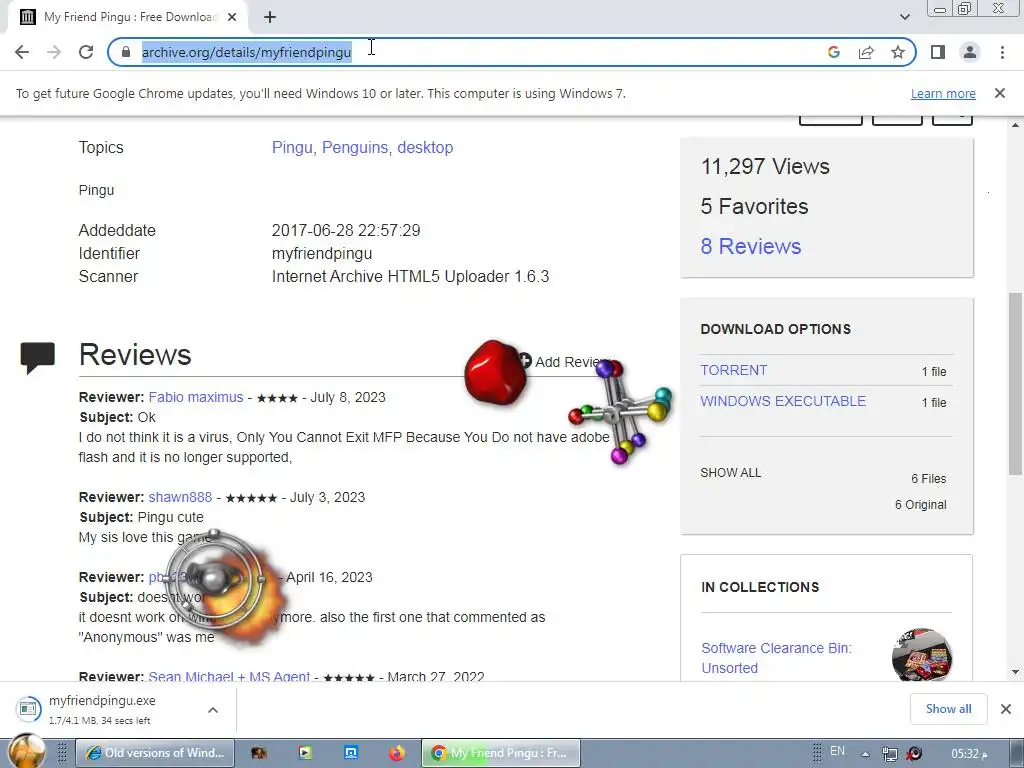Click the page vertical scrollbar thumb
This screenshot has height=768, width=1024.
pyautogui.click(x=1015, y=384)
